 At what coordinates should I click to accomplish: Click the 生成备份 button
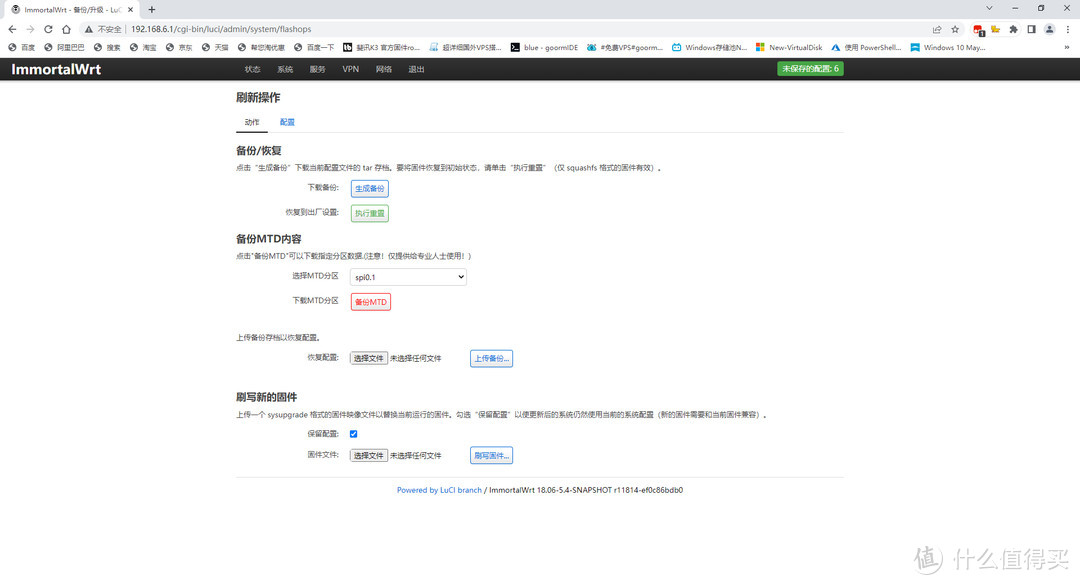[370, 188]
